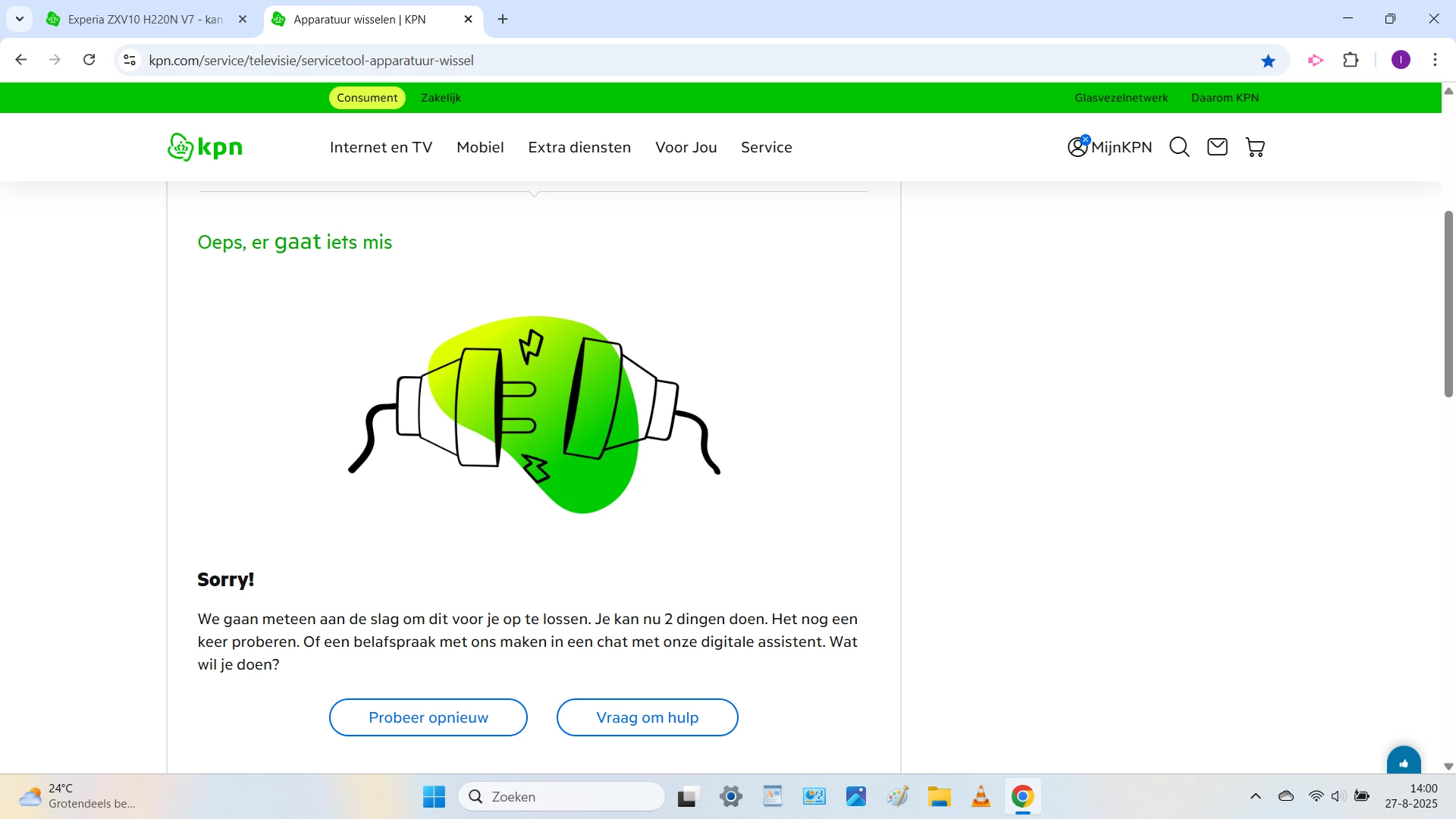Click the page vertical scrollbar thumb
This screenshot has height=819, width=1456.
1448,303
